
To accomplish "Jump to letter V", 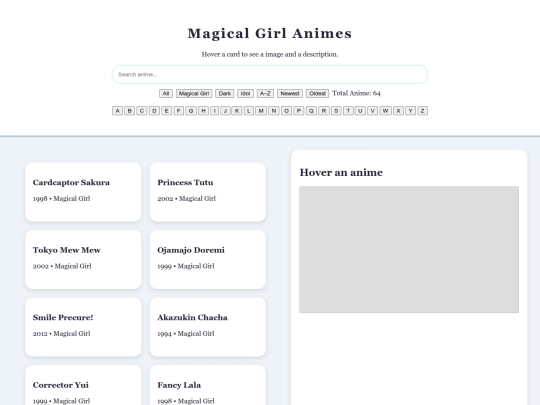I will tap(372, 111).
